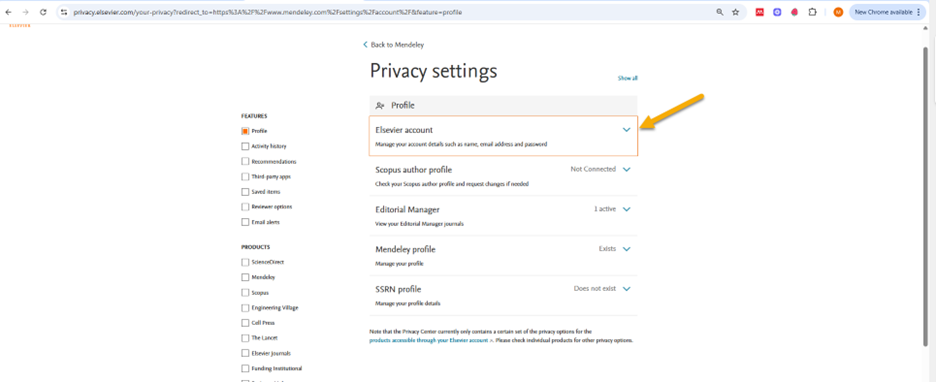Click the Does not exist status text
936x382 pixels.
pos(595,289)
